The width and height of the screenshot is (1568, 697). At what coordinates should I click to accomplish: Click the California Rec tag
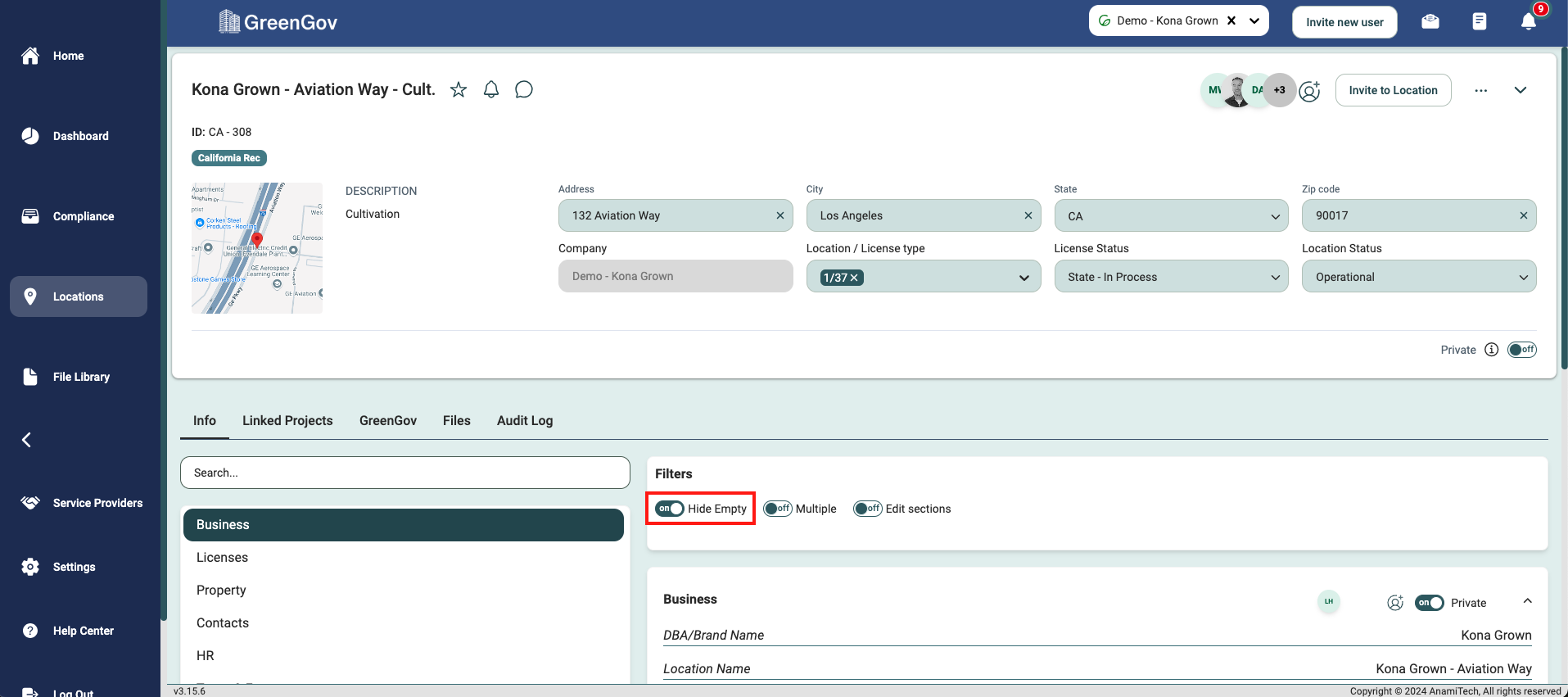coord(229,158)
